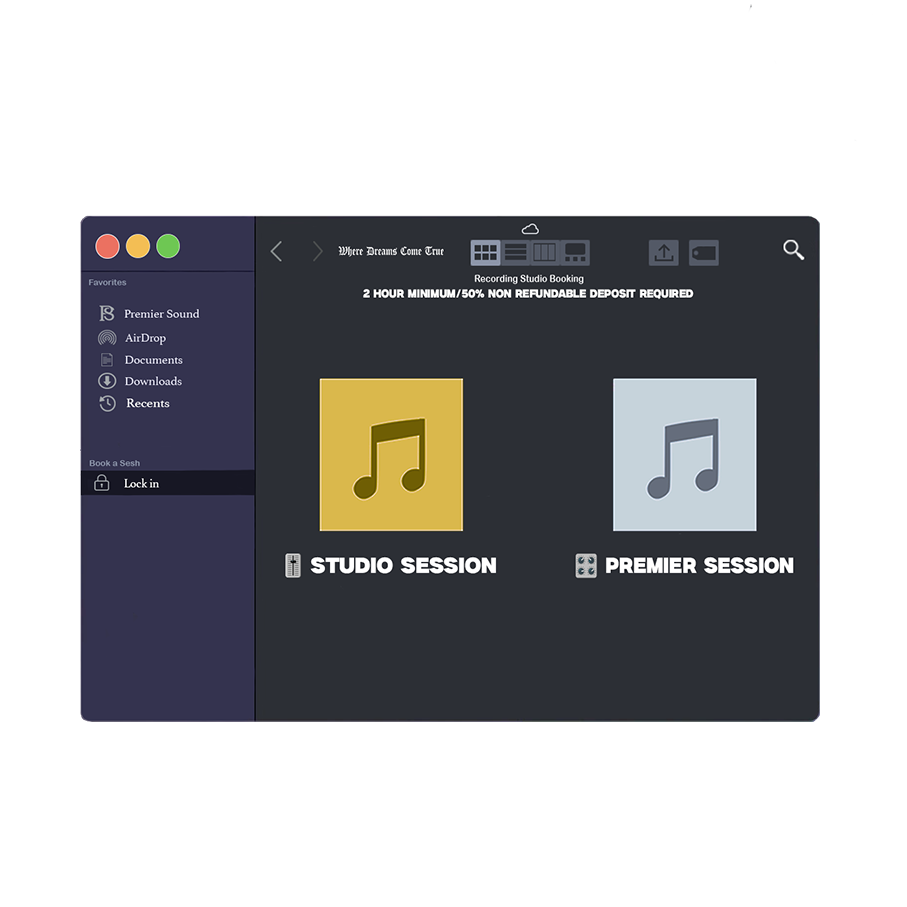This screenshot has height=907, width=907.
Task: Click the share upload icon
Action: (663, 253)
